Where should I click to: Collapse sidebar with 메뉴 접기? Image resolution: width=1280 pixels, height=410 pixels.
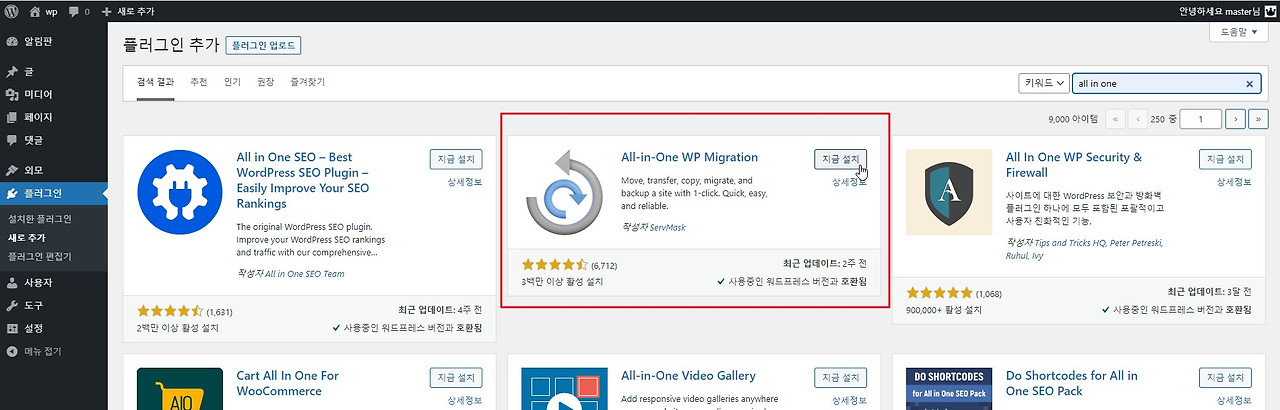coord(53,352)
